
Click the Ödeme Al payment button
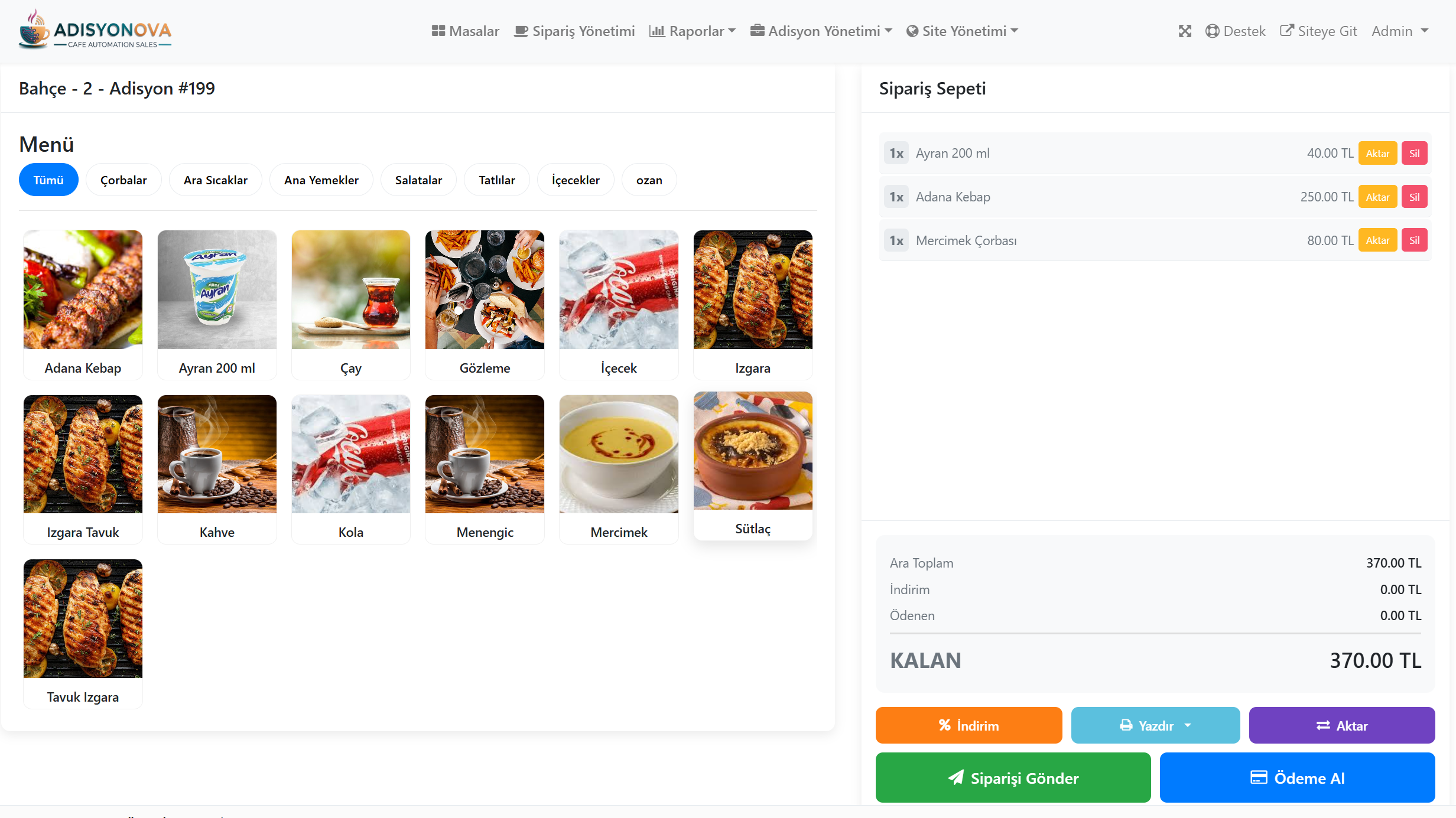point(1297,778)
